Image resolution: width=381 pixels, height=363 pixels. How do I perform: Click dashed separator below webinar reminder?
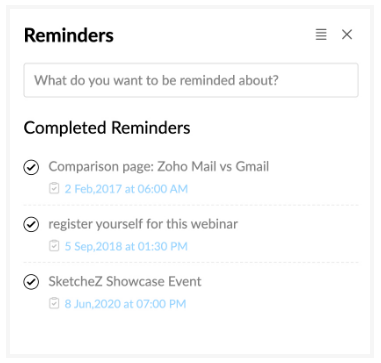[191, 263]
